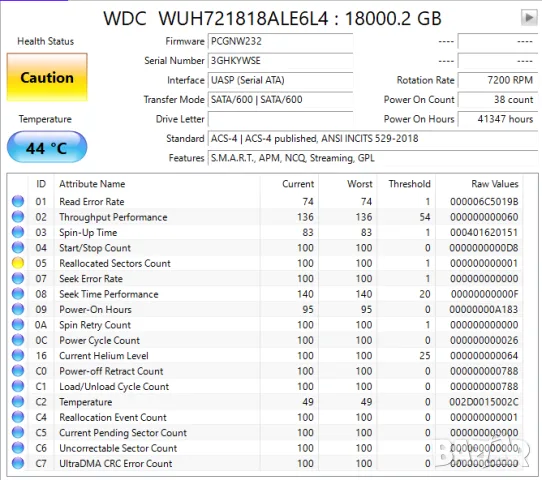Select the Current Helium Level name
This screenshot has height=480, width=542.
tap(104, 356)
